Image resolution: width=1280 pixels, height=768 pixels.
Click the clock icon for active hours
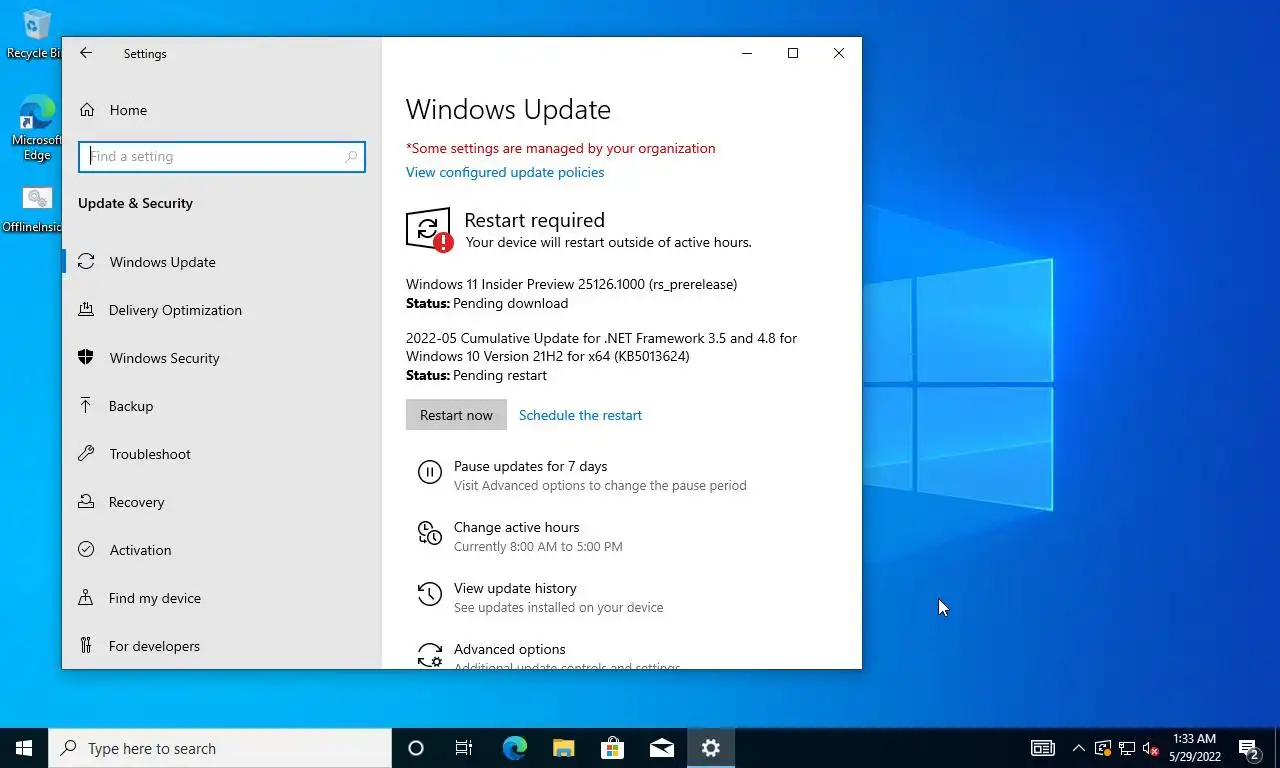click(430, 533)
